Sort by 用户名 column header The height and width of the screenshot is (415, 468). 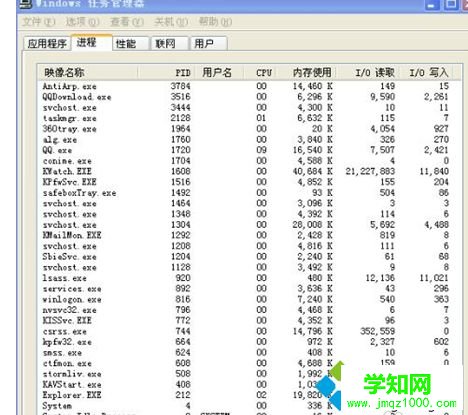click(219, 72)
